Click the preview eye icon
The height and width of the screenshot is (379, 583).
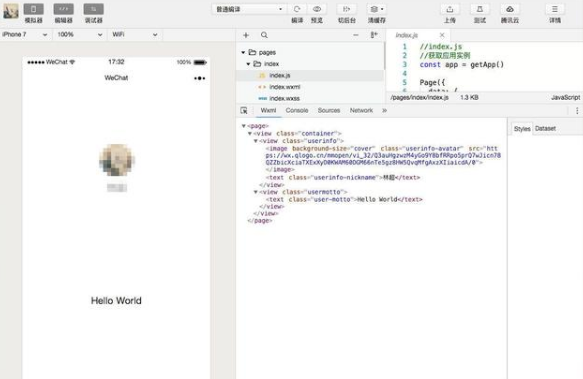click(317, 9)
